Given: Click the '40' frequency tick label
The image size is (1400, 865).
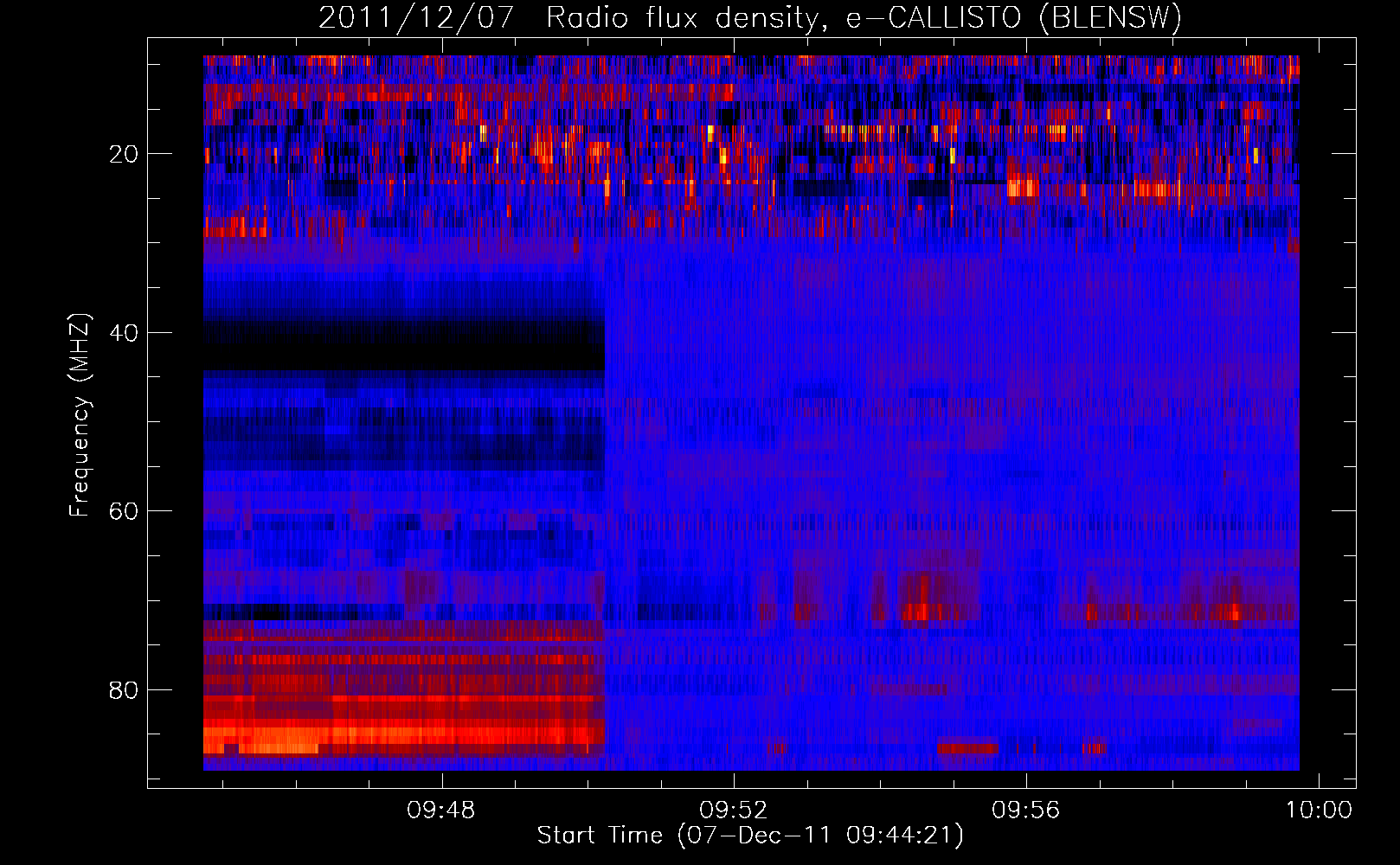Looking at the screenshot, I should [124, 333].
